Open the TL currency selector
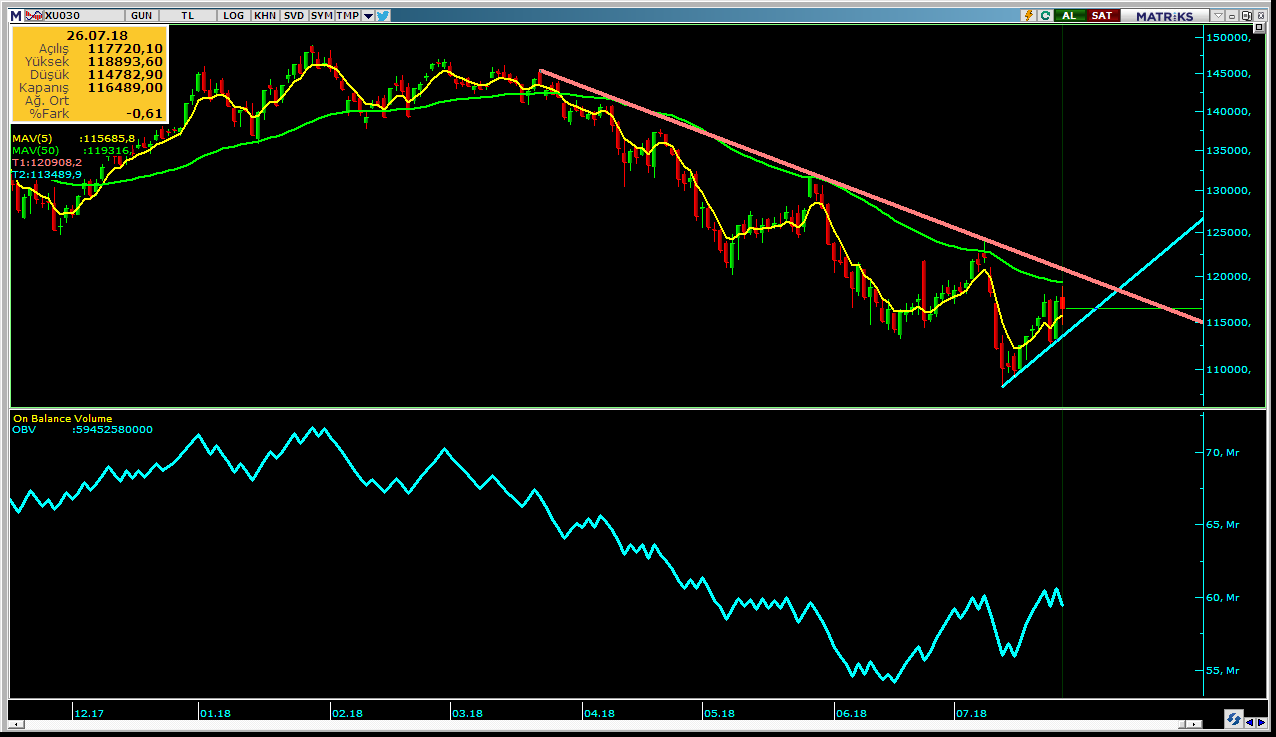The width and height of the screenshot is (1276, 737). 187,15
